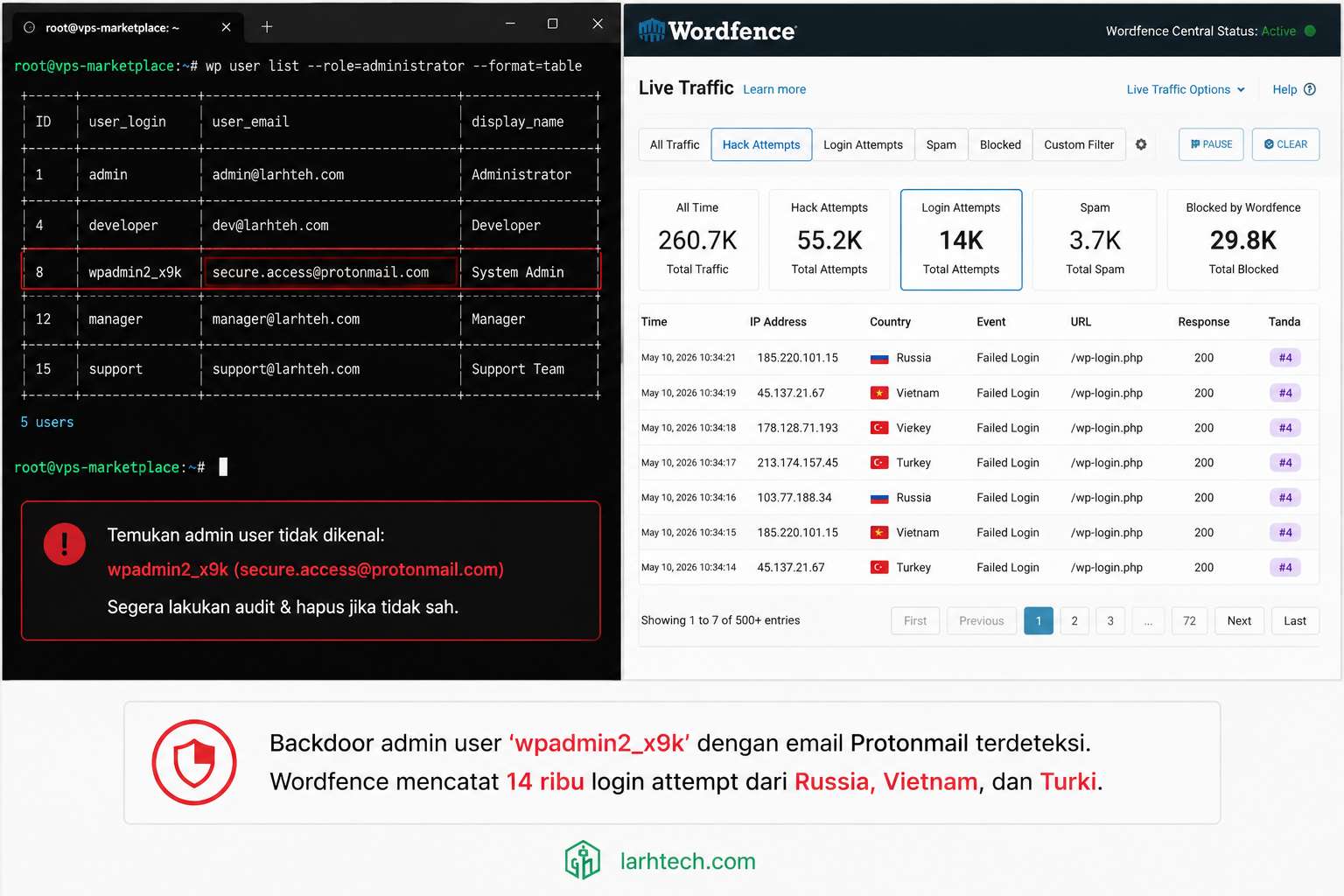Open a new terminal tab
Image resolution: width=1344 pixels, height=896 pixels.
(x=267, y=27)
